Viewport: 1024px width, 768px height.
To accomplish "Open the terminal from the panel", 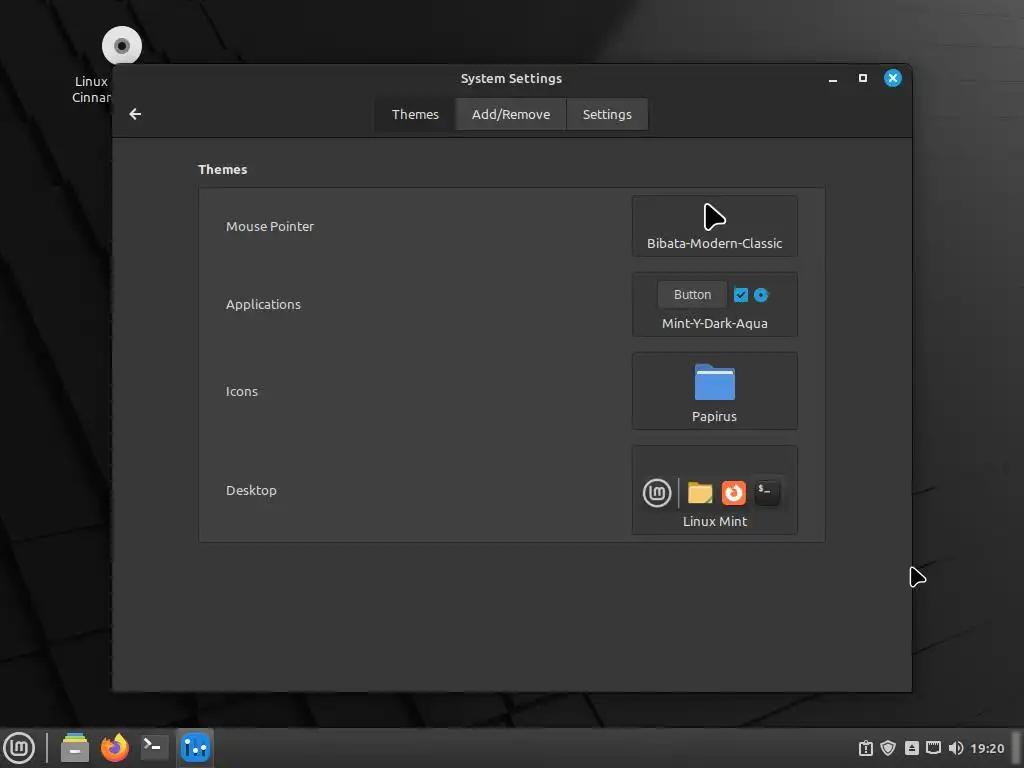I will [x=155, y=748].
